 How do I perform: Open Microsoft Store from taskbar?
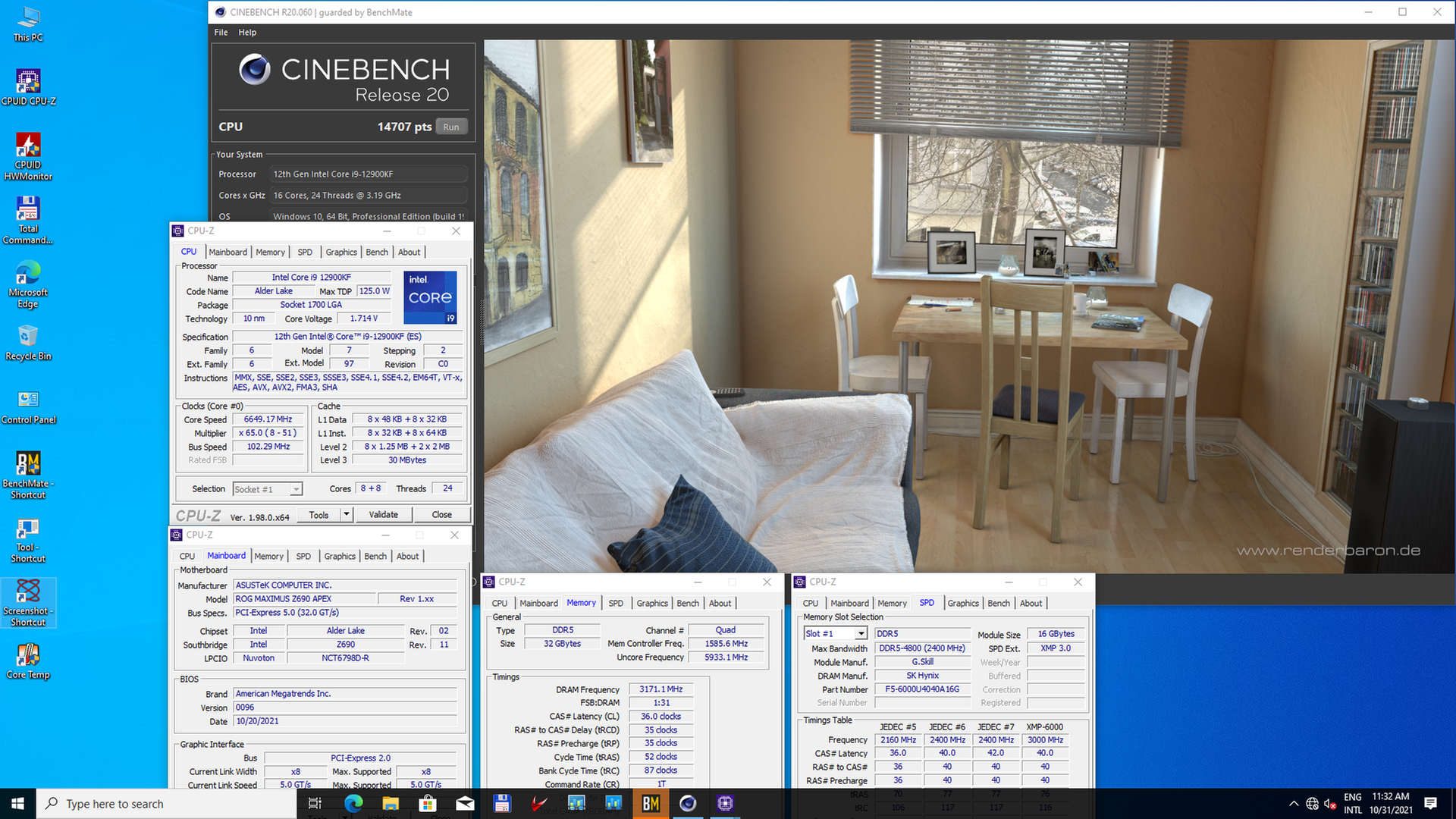click(x=428, y=803)
